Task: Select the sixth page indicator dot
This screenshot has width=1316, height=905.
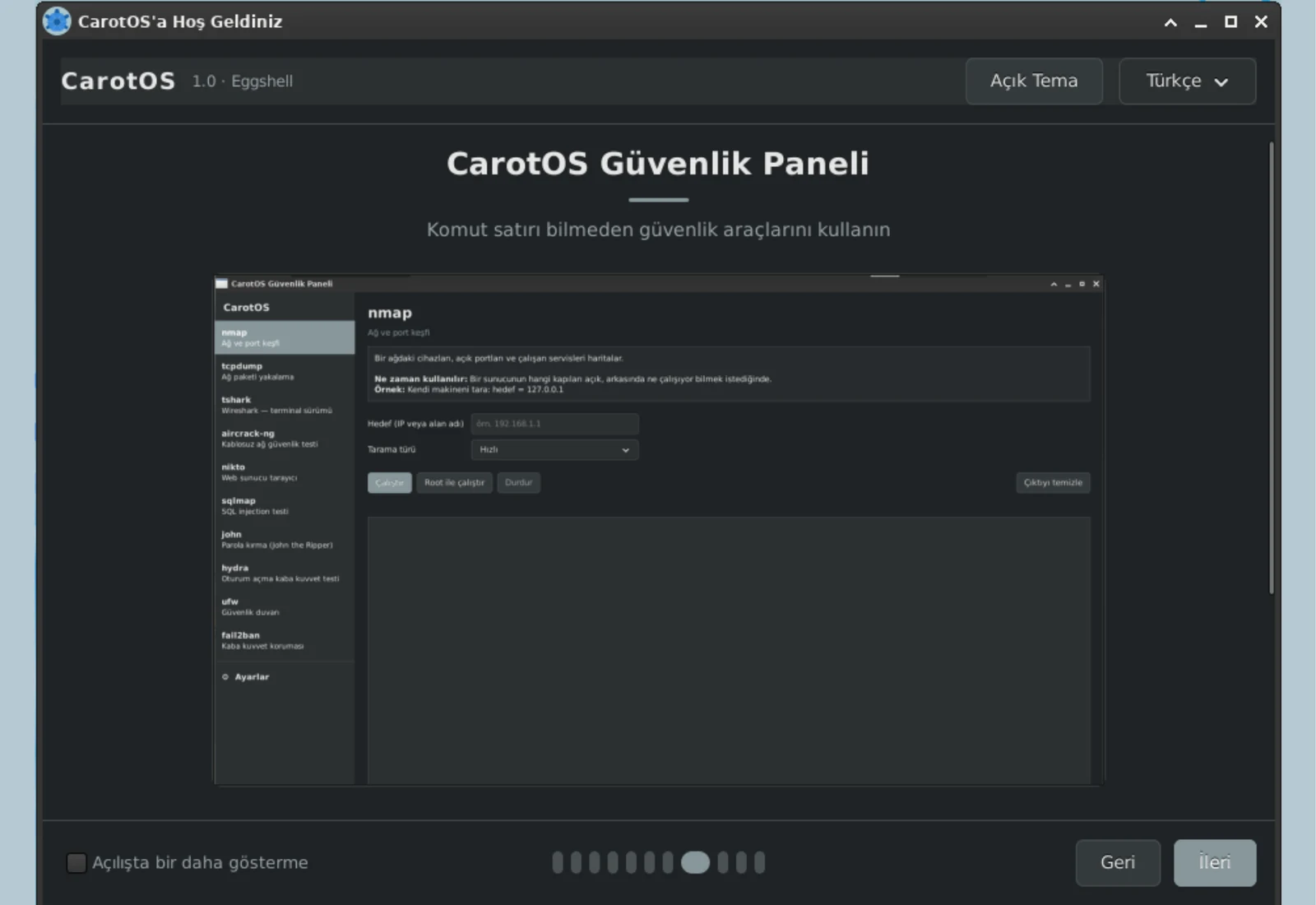Action: (650, 862)
